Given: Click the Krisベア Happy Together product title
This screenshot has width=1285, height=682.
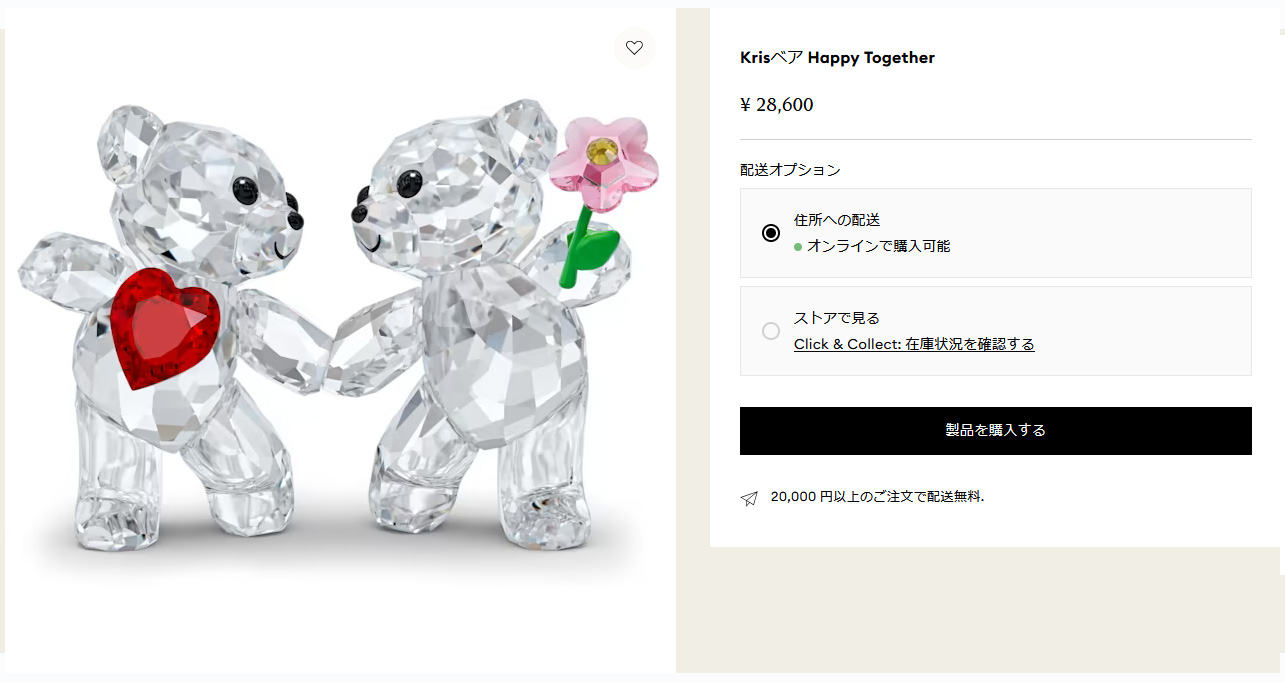Looking at the screenshot, I should [835, 57].
